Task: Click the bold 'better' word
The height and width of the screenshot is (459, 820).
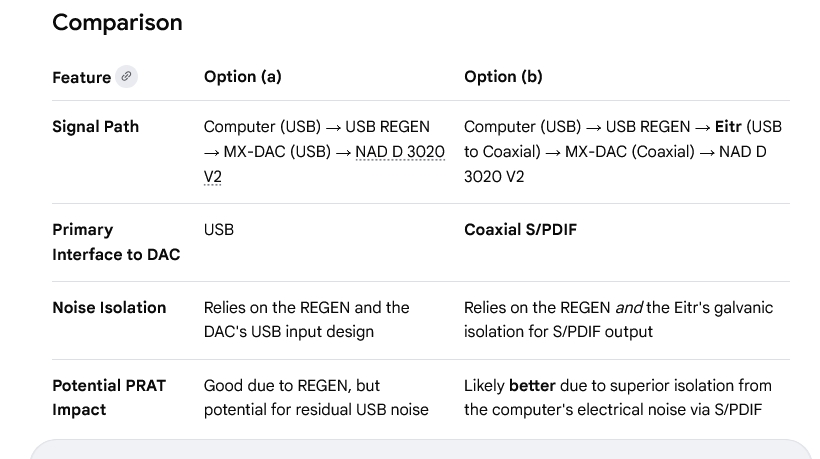Action: (530, 386)
